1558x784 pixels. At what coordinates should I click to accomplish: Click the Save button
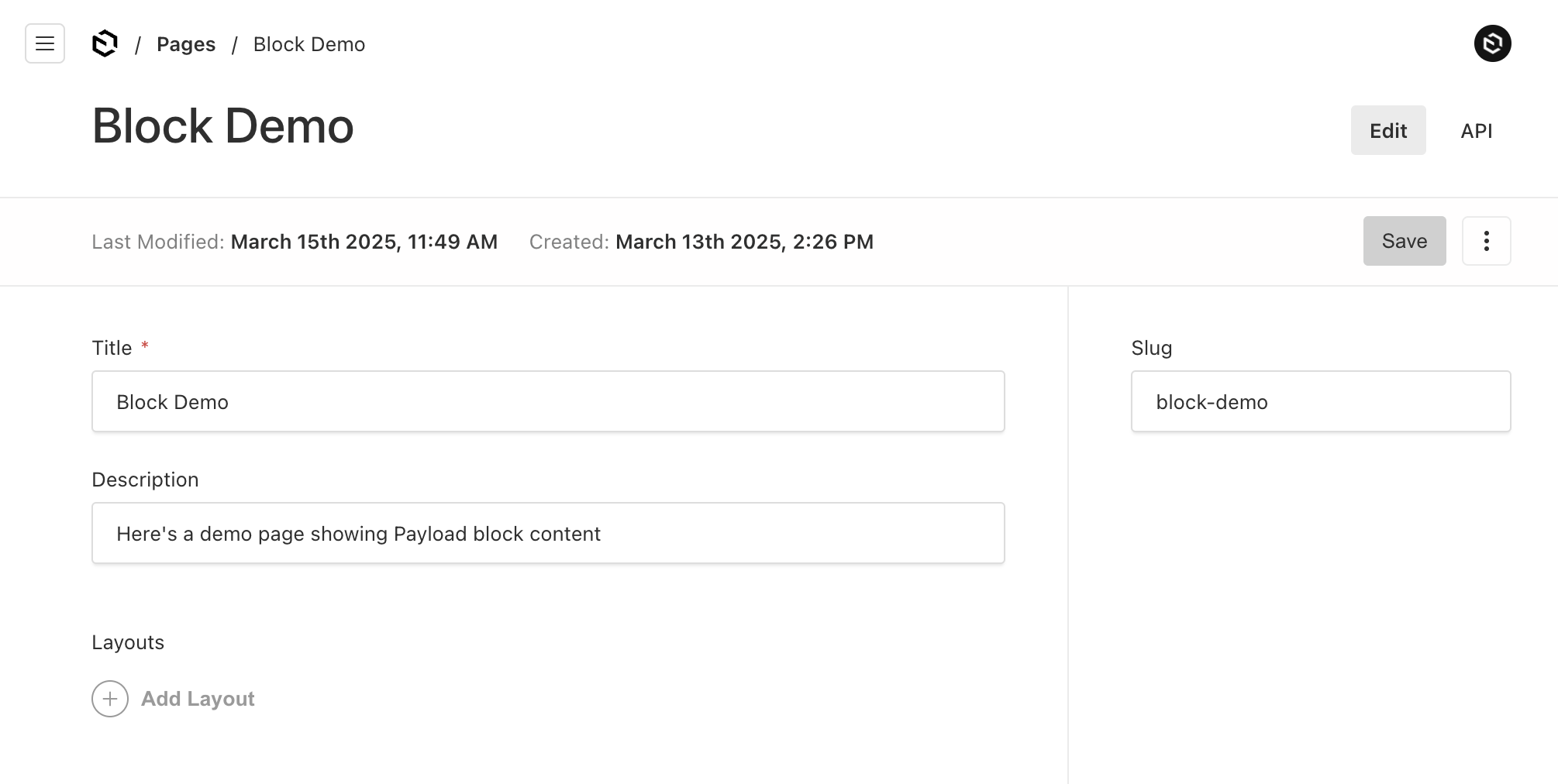click(x=1405, y=241)
